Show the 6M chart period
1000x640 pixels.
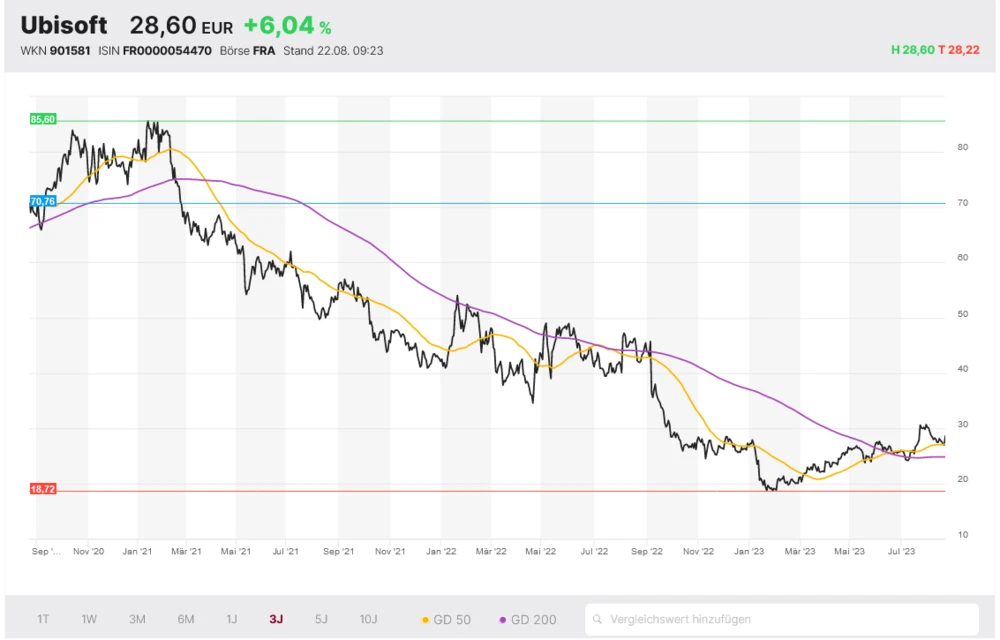[x=186, y=619]
